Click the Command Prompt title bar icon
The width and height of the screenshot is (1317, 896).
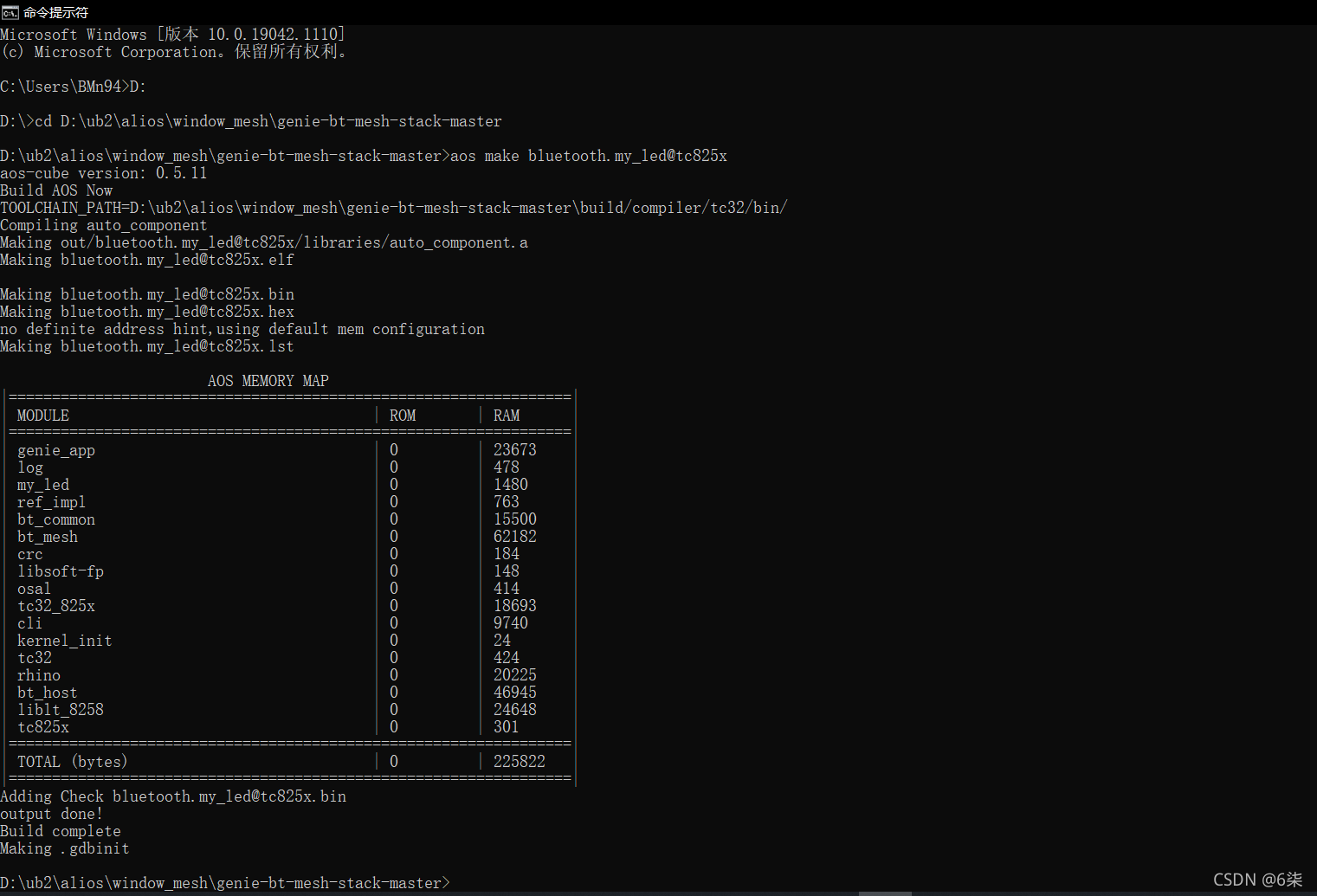coord(10,12)
